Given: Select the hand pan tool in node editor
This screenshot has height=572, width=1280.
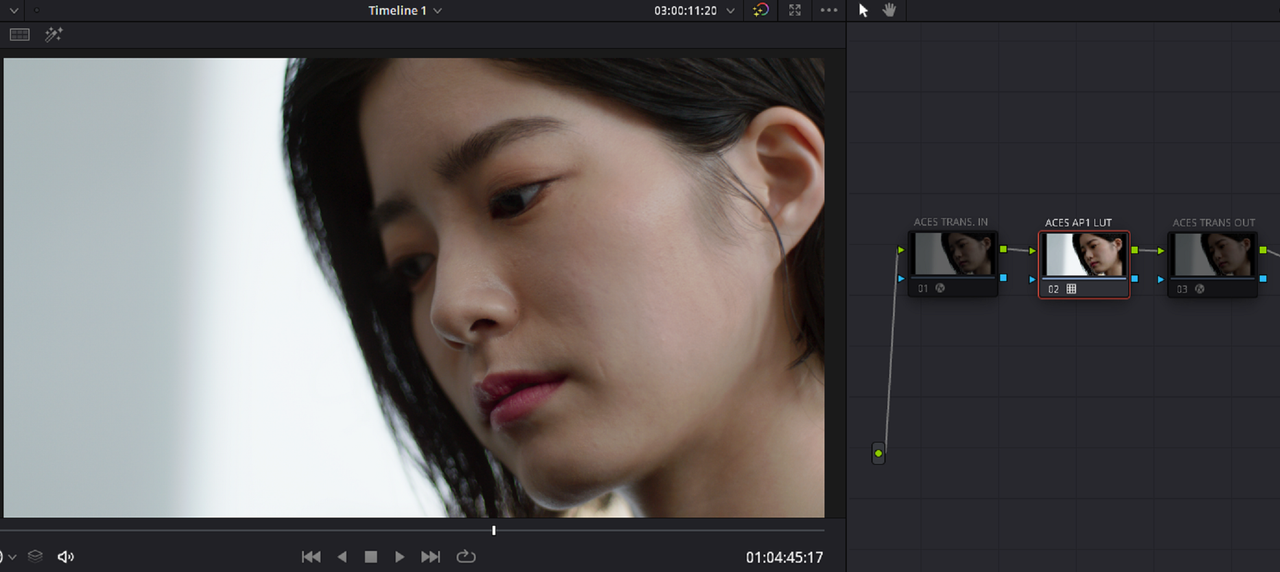Looking at the screenshot, I should [x=889, y=10].
